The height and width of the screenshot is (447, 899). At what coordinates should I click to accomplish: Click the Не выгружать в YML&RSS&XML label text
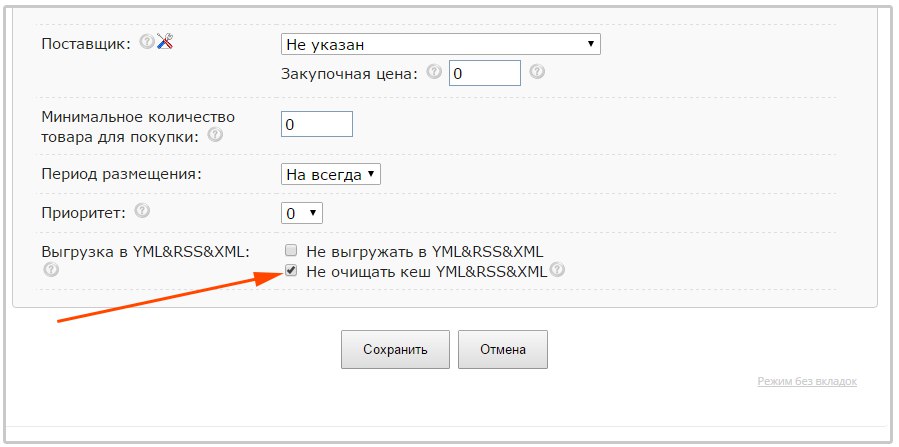pyautogui.click(x=424, y=251)
